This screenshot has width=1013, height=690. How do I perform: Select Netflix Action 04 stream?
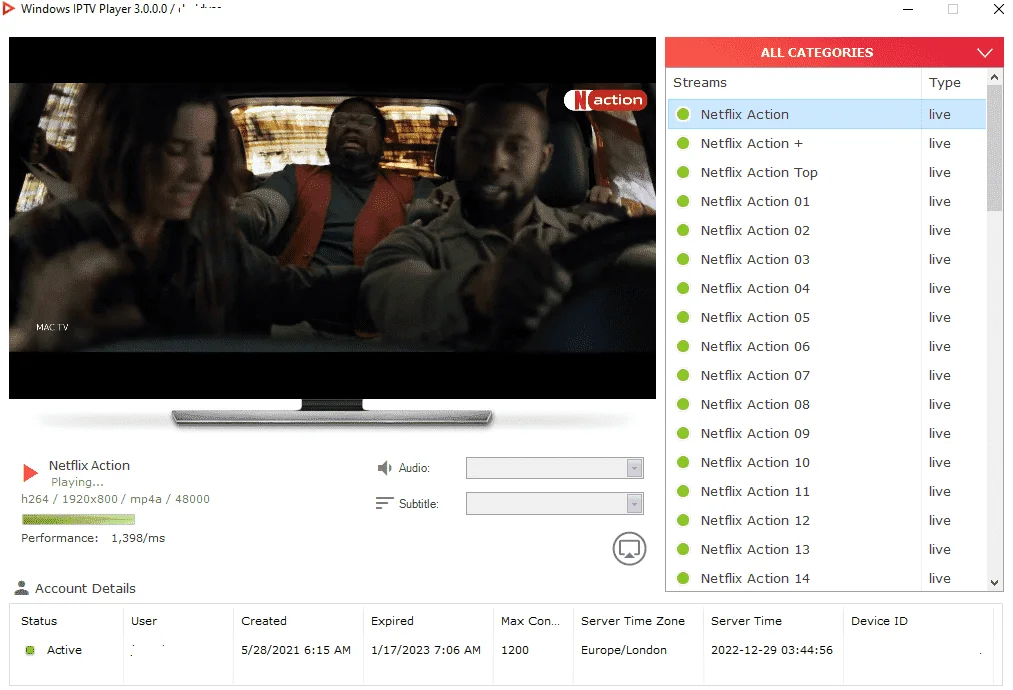point(827,289)
